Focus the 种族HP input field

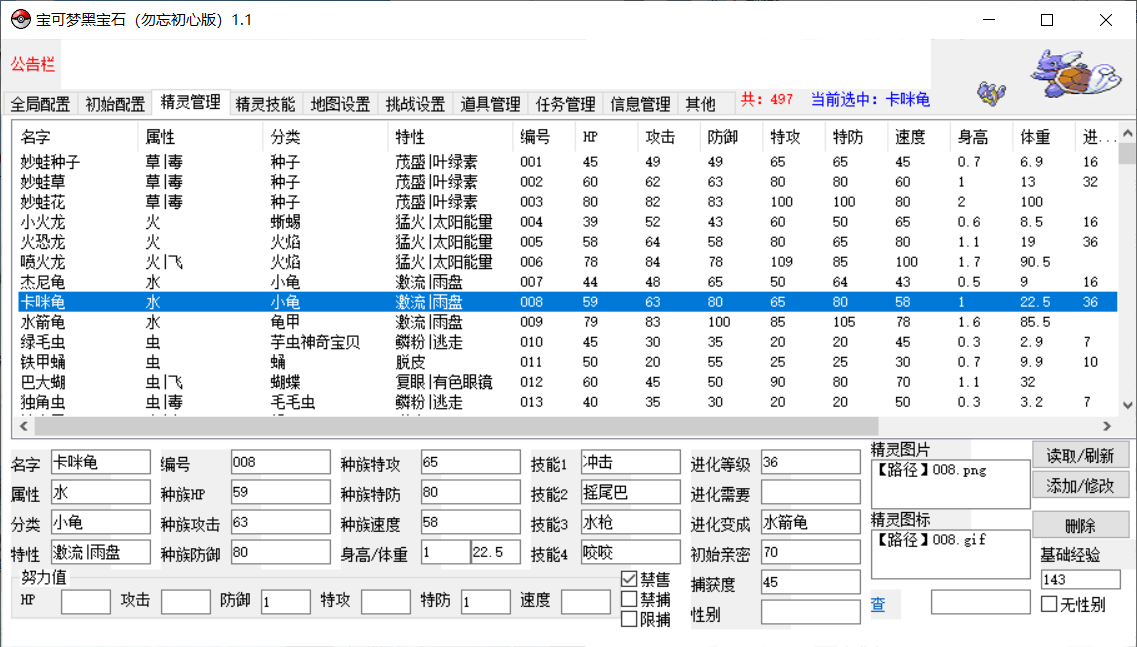coord(281,493)
